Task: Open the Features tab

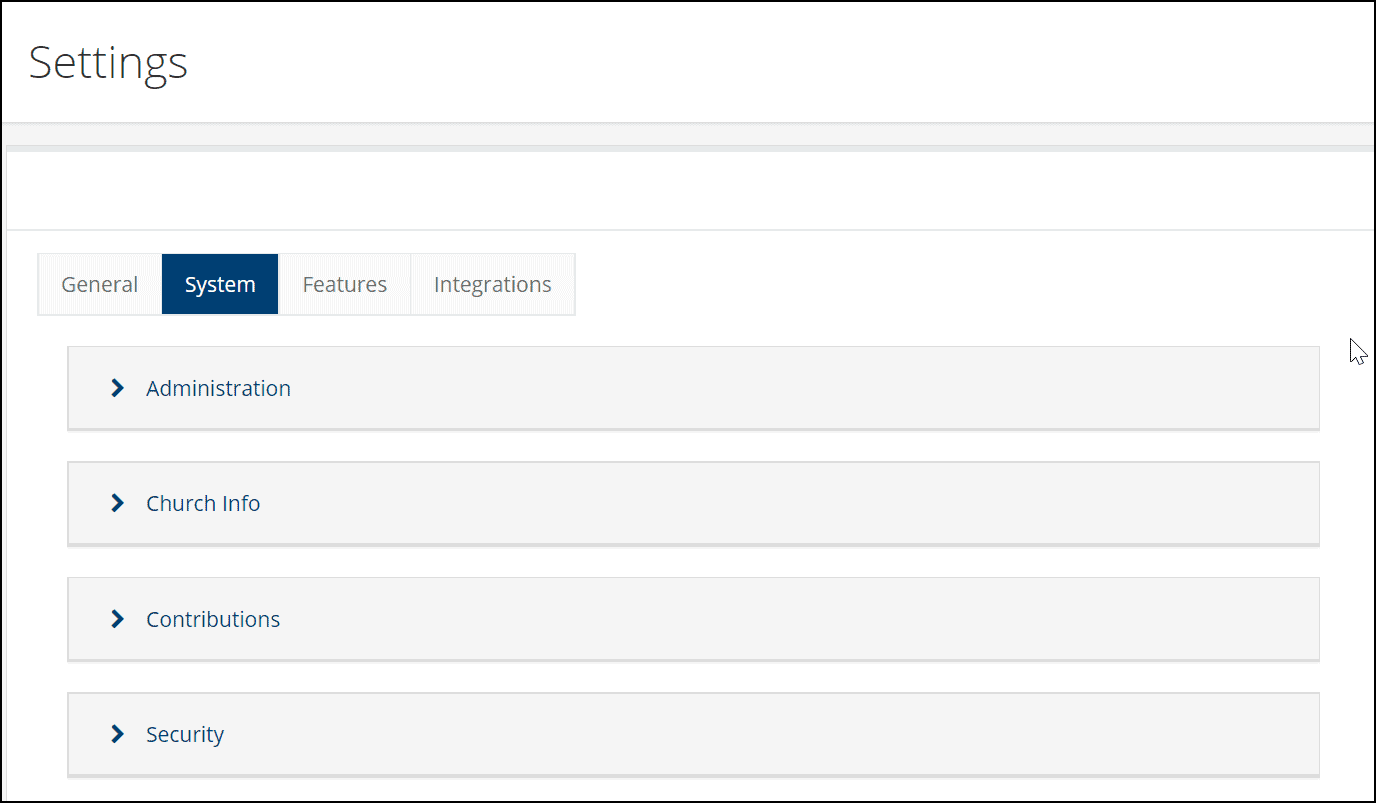Action: [x=345, y=284]
